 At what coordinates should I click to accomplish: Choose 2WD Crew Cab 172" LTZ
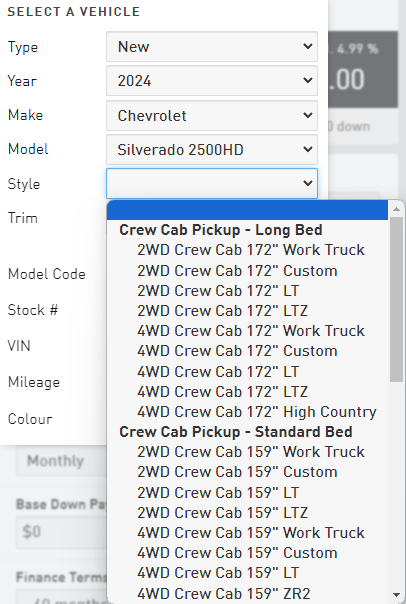pyautogui.click(x=247, y=311)
